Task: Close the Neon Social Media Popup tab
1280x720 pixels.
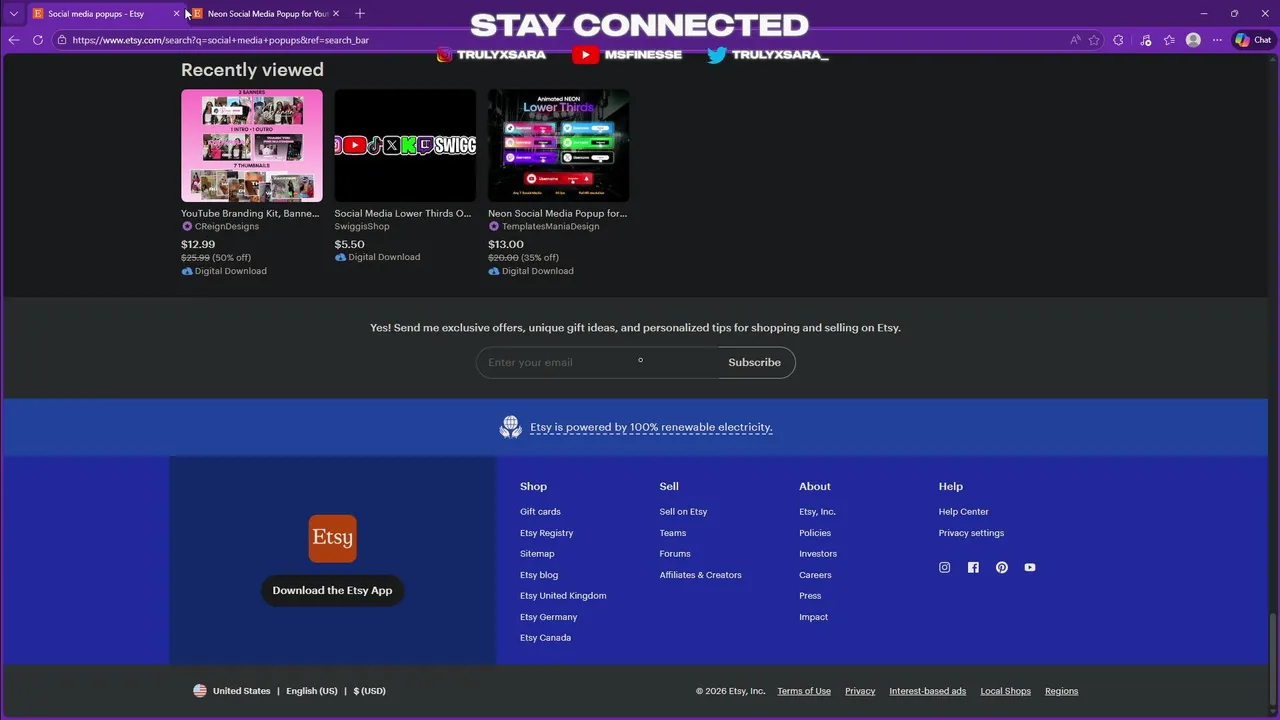Action: (336, 14)
